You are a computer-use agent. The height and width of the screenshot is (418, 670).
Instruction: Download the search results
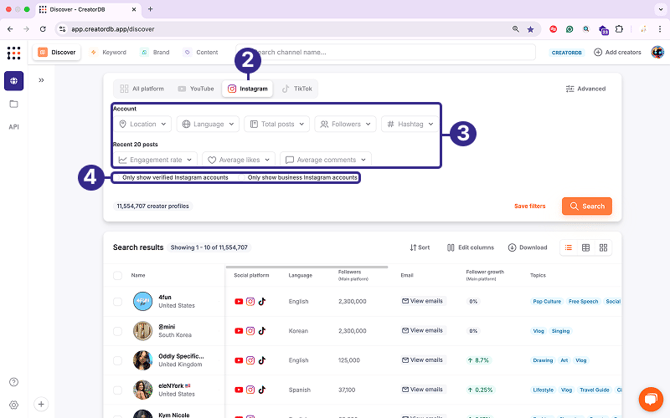(527, 247)
